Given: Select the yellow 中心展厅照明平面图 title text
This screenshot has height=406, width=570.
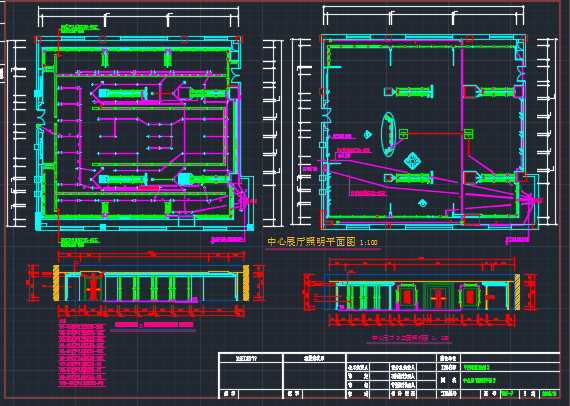Looking at the screenshot, I should pyautogui.click(x=311, y=242).
